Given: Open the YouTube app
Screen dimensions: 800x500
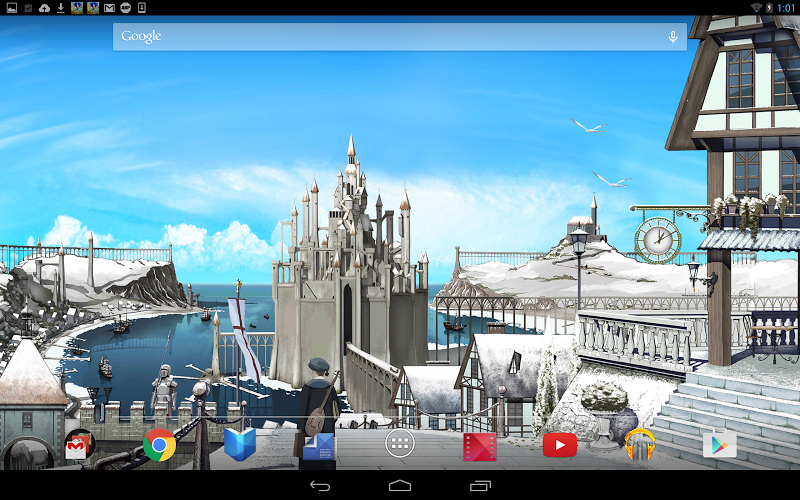Looking at the screenshot, I should coord(560,445).
